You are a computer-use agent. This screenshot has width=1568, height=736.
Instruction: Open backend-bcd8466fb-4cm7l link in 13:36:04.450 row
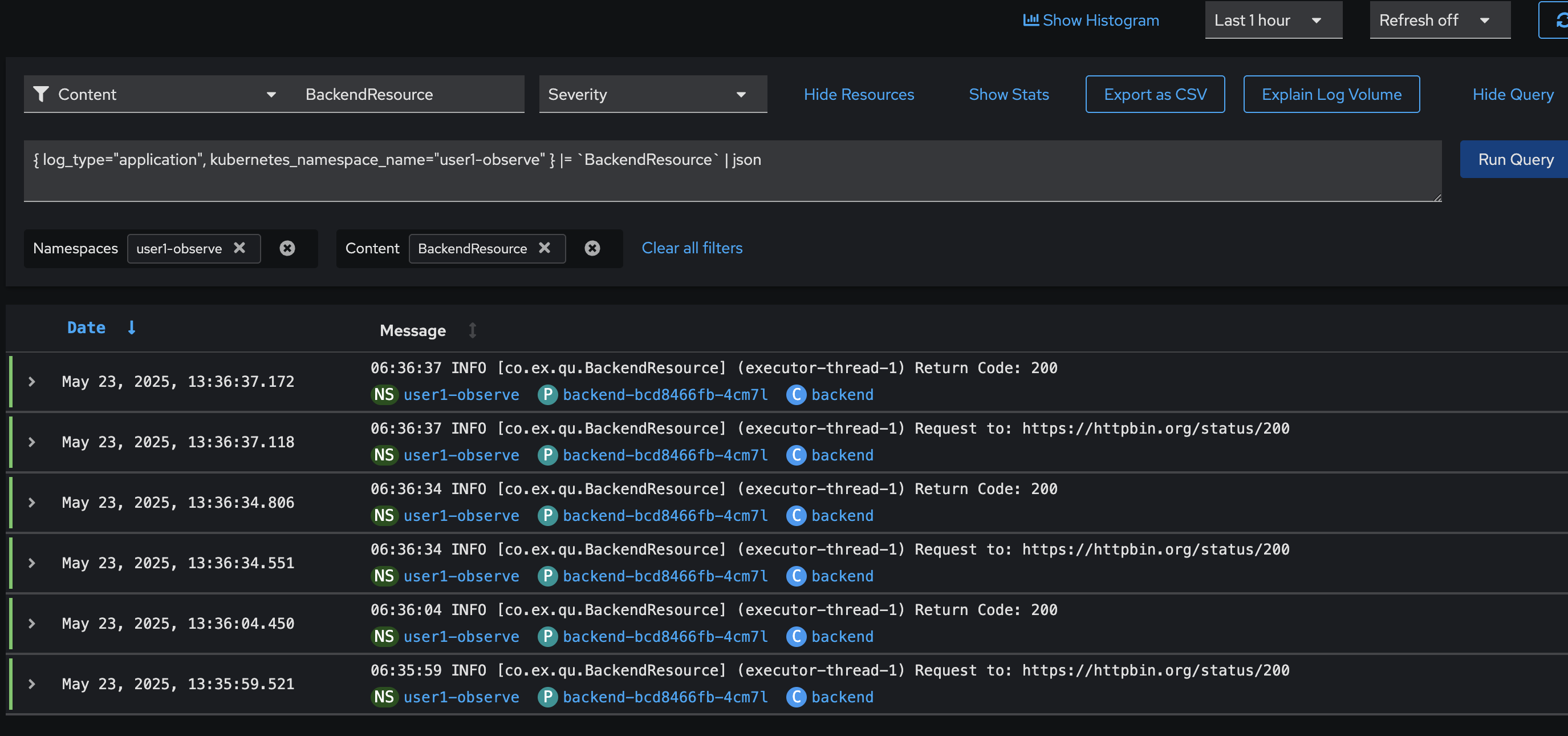click(x=665, y=636)
